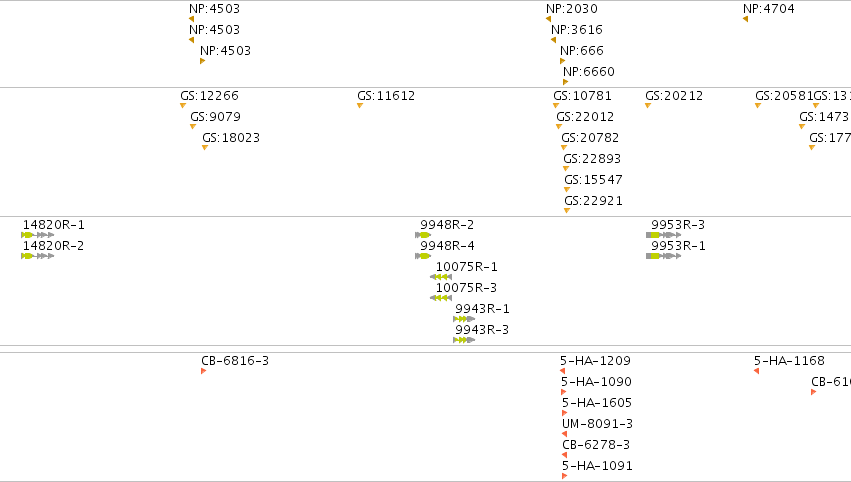This screenshot has height=482, width=851.
Task: Select the 5-HA-1168 red arrow marker
Action: [x=757, y=371]
